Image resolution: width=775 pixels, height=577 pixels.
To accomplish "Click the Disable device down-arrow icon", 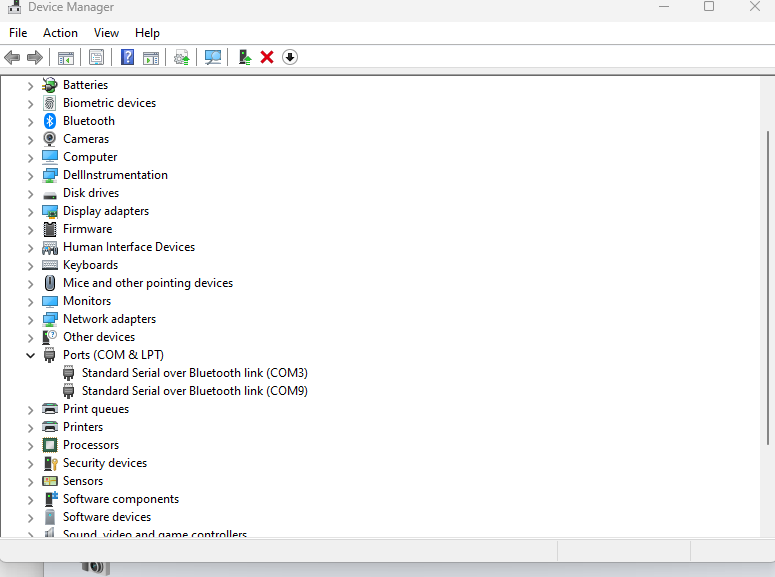I will 290,57.
